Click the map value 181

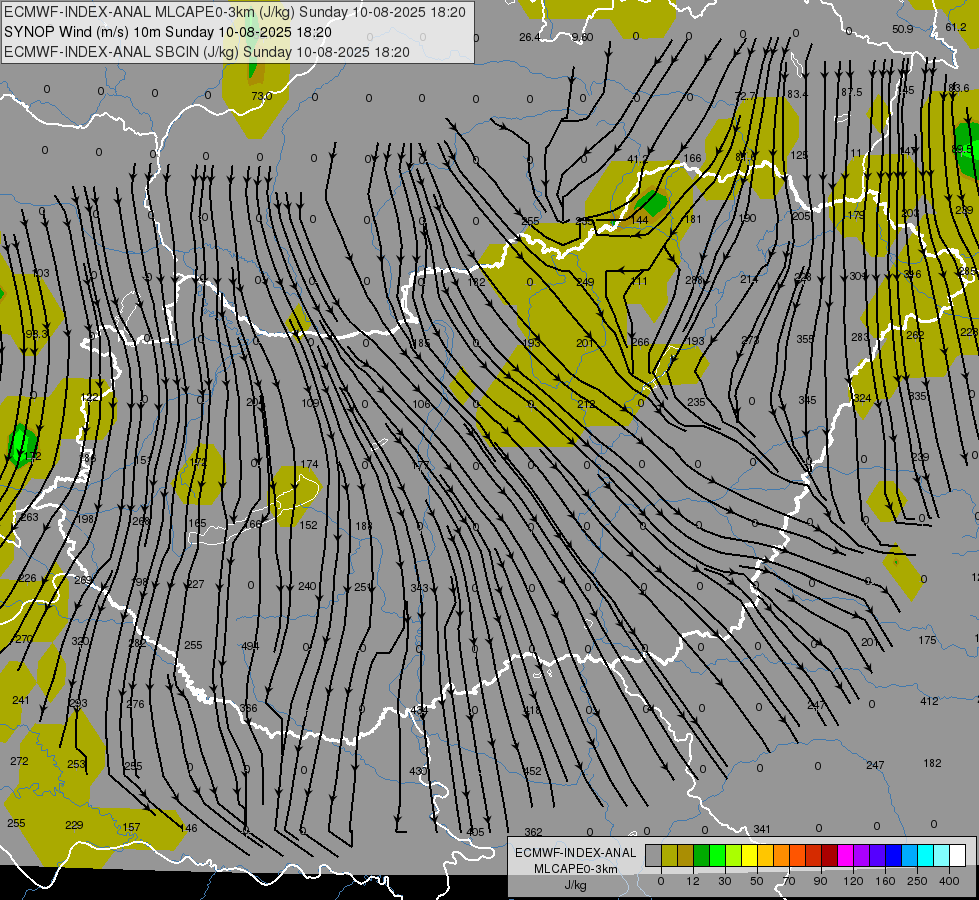[693, 219]
